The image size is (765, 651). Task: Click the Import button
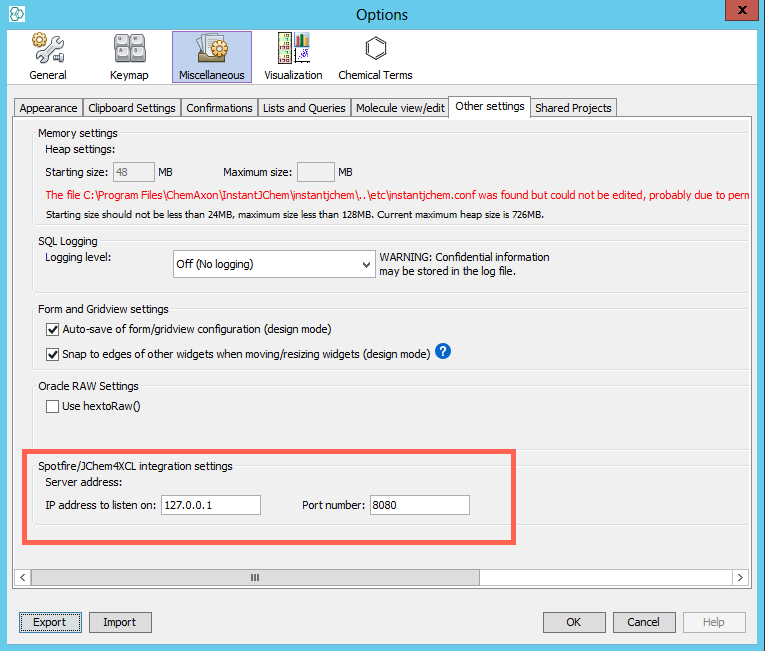click(119, 622)
